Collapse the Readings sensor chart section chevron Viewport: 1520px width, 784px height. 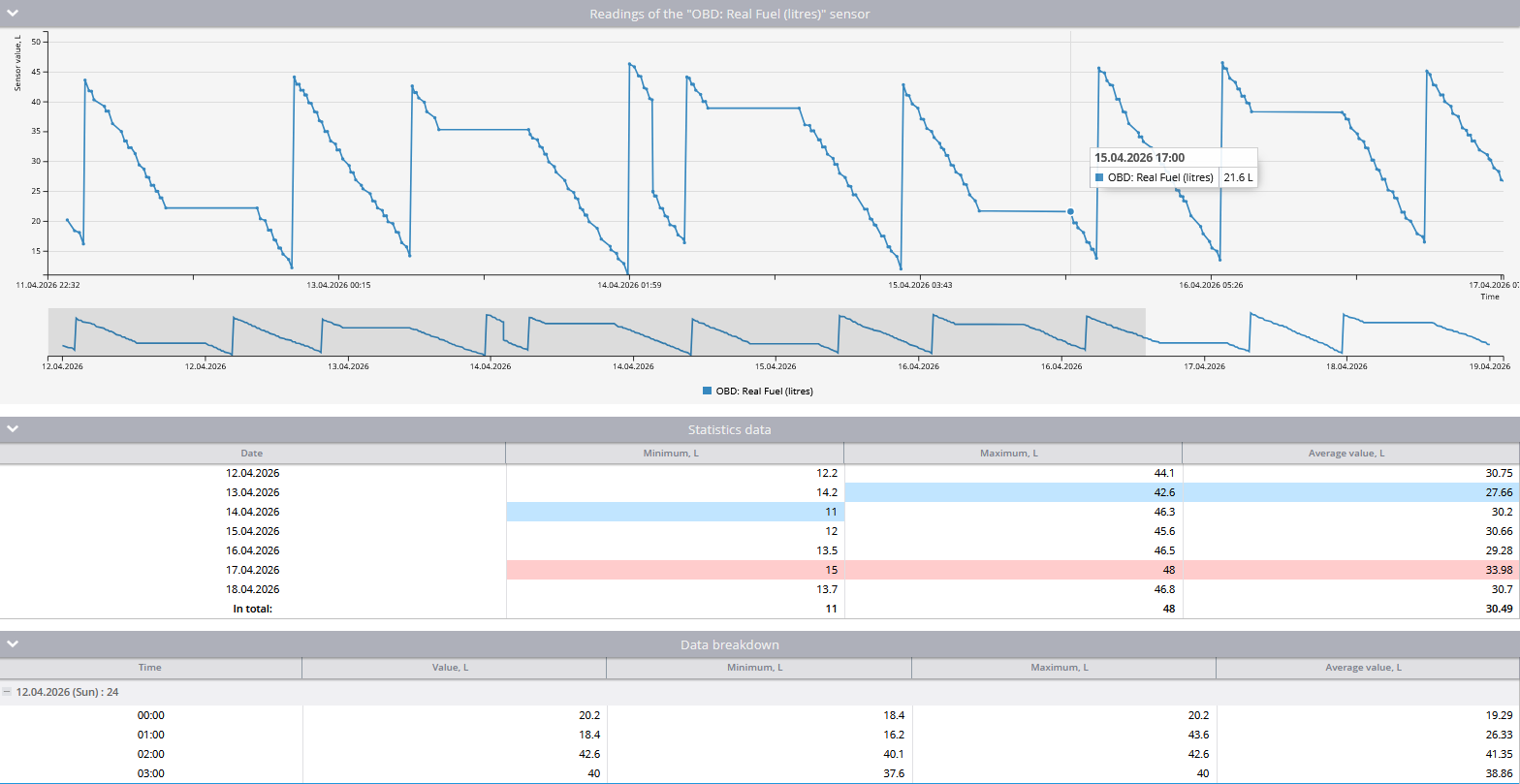[12, 14]
